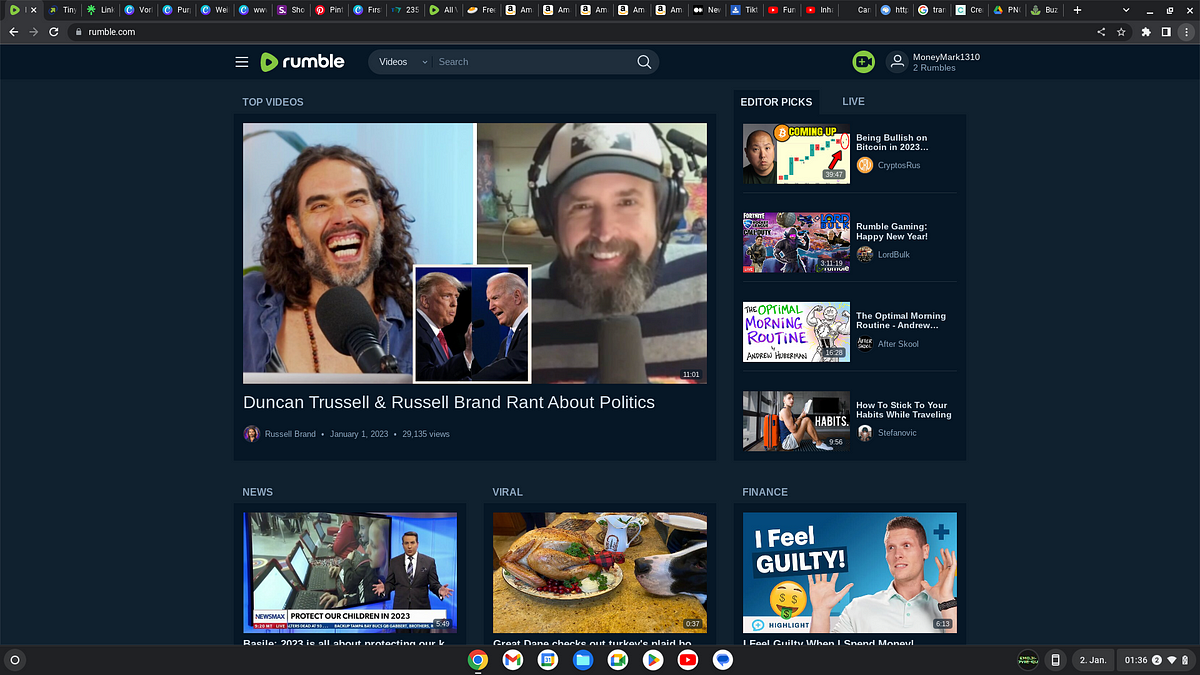
Task: Open the MoneyMark1310 profile avatar icon
Action: click(x=898, y=62)
